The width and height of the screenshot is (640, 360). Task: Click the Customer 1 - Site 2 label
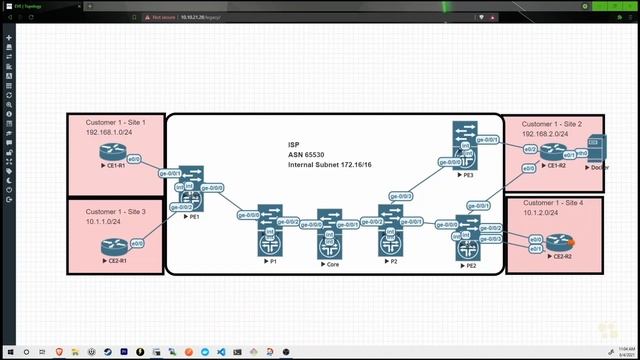click(x=552, y=124)
